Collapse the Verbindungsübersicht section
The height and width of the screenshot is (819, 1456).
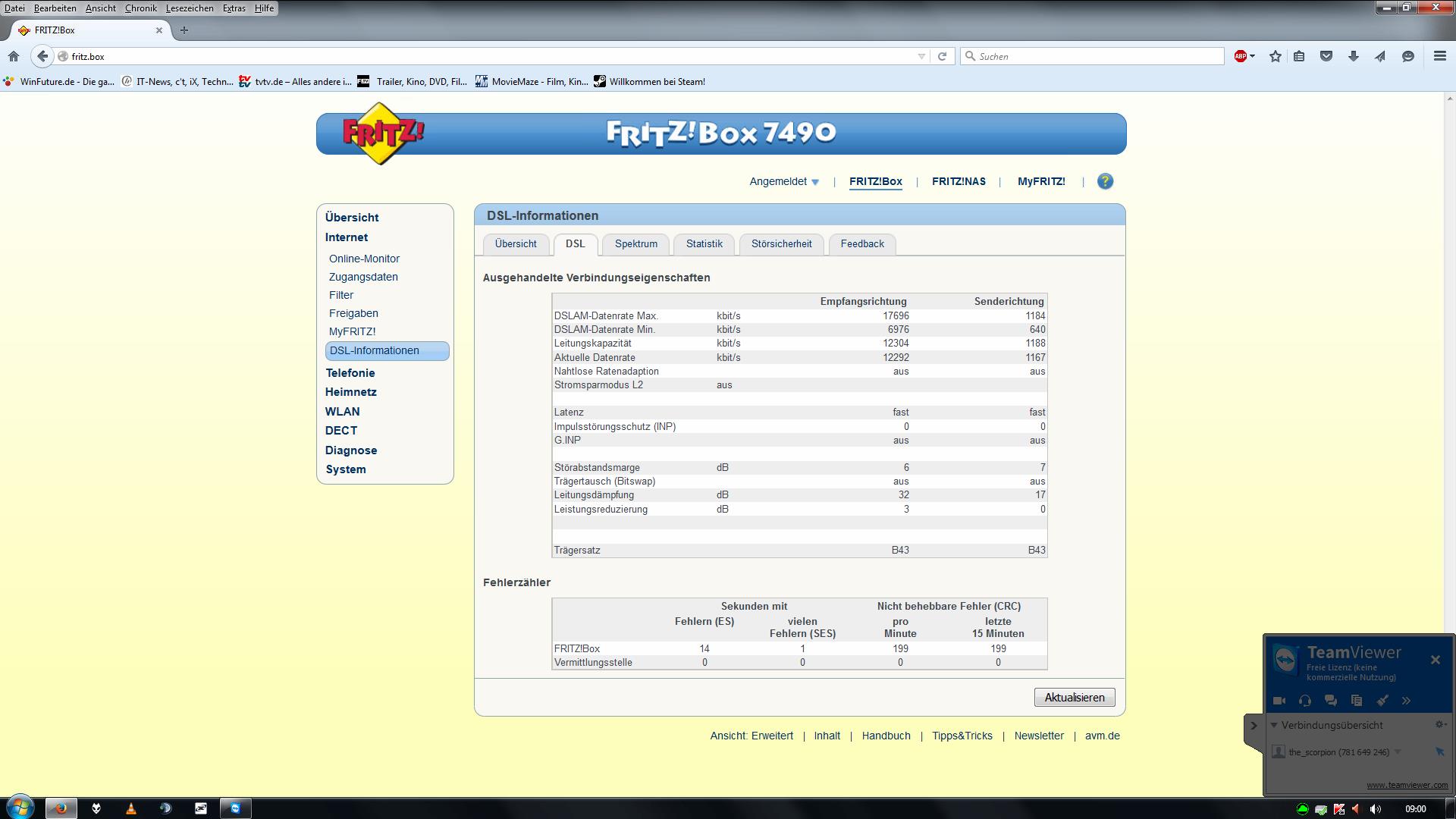coord(1275,725)
